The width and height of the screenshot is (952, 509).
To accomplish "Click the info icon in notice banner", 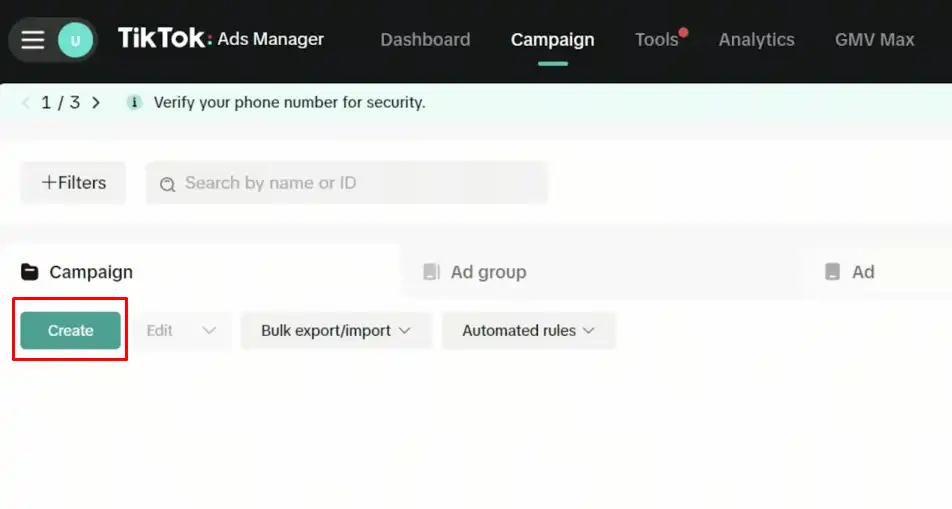I will pyautogui.click(x=134, y=103).
